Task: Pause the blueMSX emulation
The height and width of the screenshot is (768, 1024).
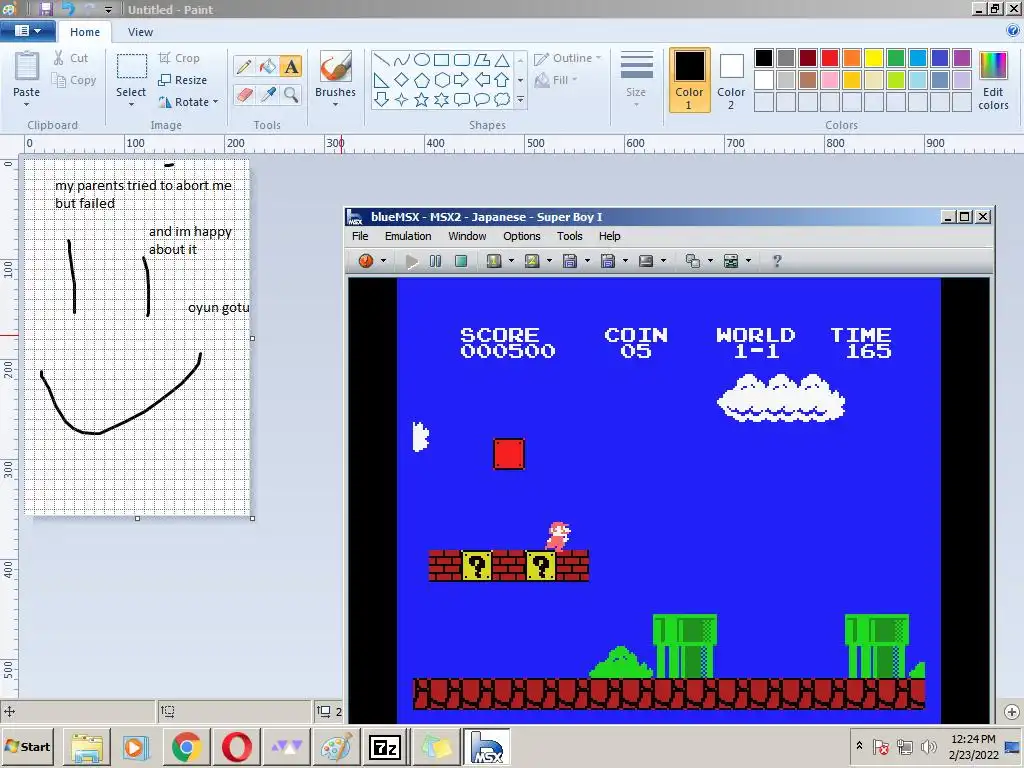Action: tap(436, 261)
